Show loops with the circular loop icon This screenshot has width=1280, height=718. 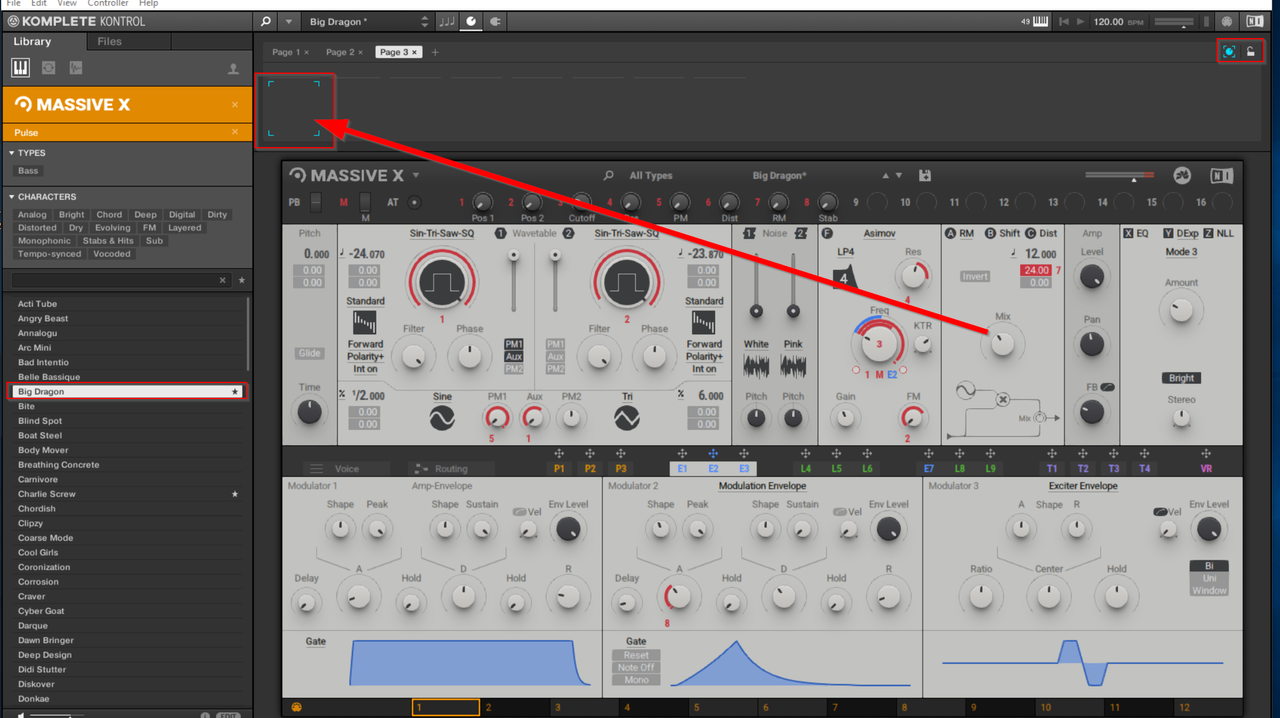48,68
